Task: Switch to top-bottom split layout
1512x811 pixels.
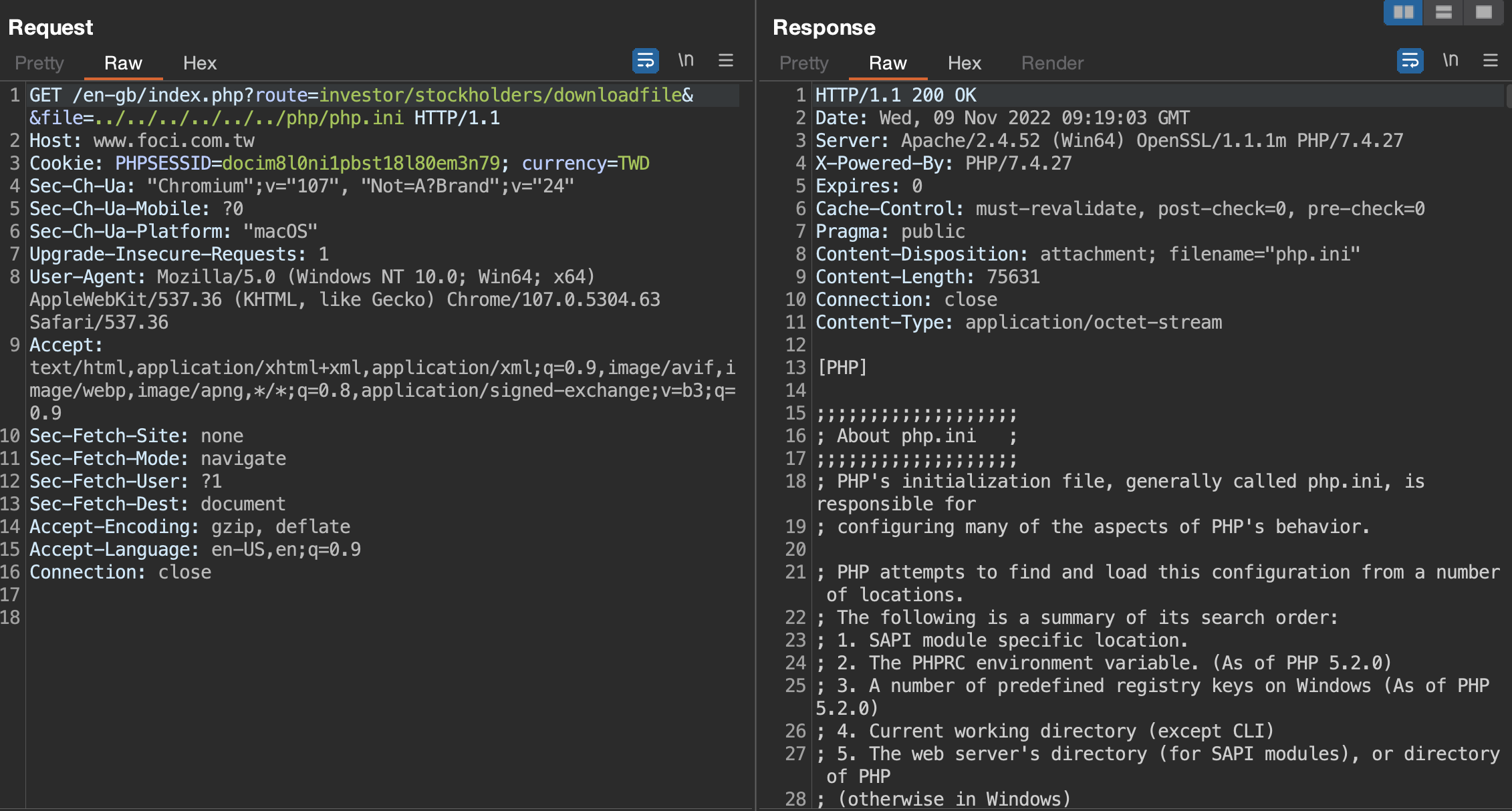Action: pyautogui.click(x=1443, y=12)
